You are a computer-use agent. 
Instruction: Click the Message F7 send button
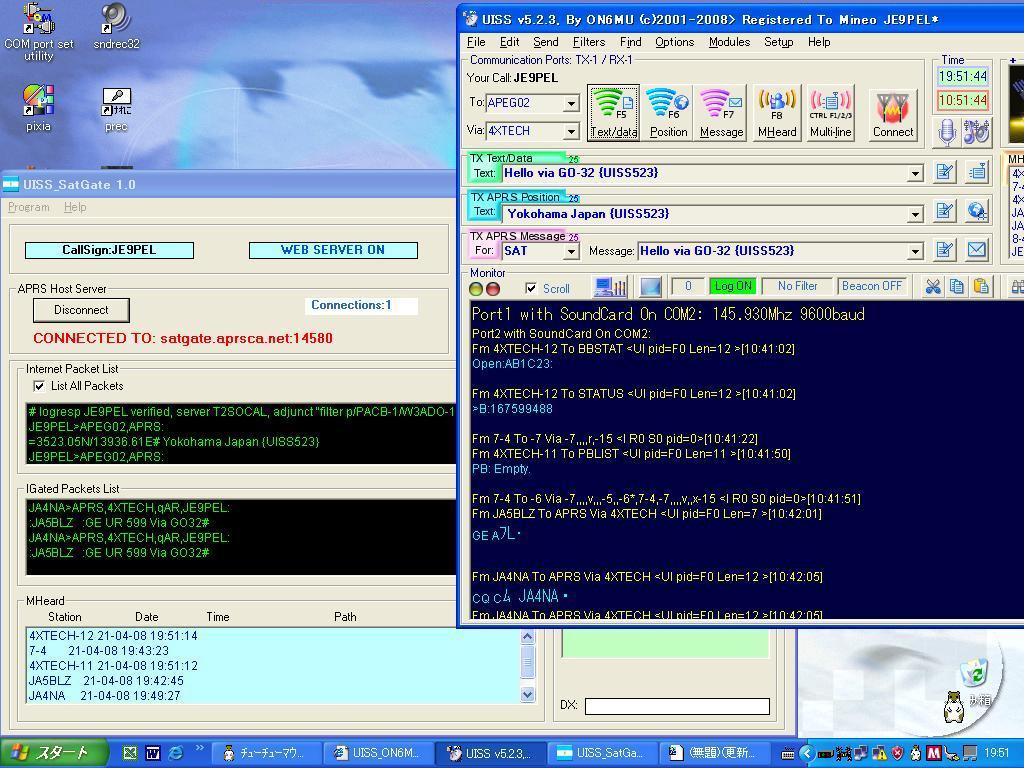tap(722, 114)
